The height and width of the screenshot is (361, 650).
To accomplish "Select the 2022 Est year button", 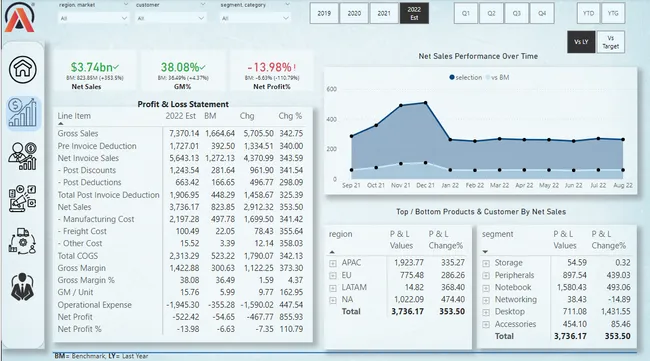I will pos(414,13).
